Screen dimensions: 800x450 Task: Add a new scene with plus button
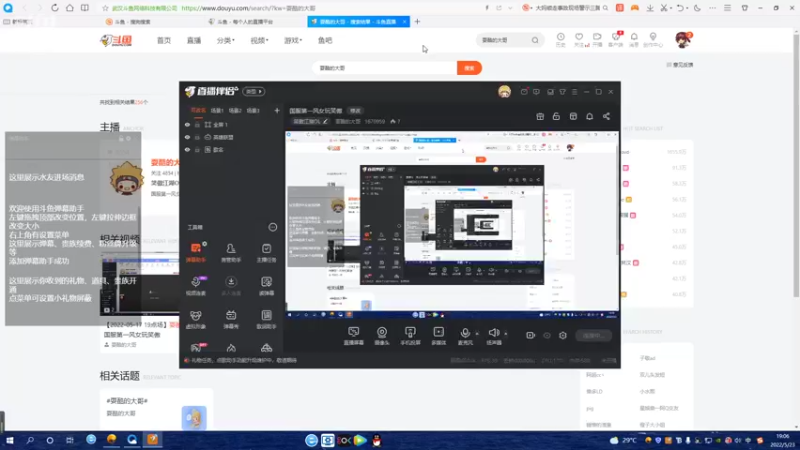(x=277, y=111)
